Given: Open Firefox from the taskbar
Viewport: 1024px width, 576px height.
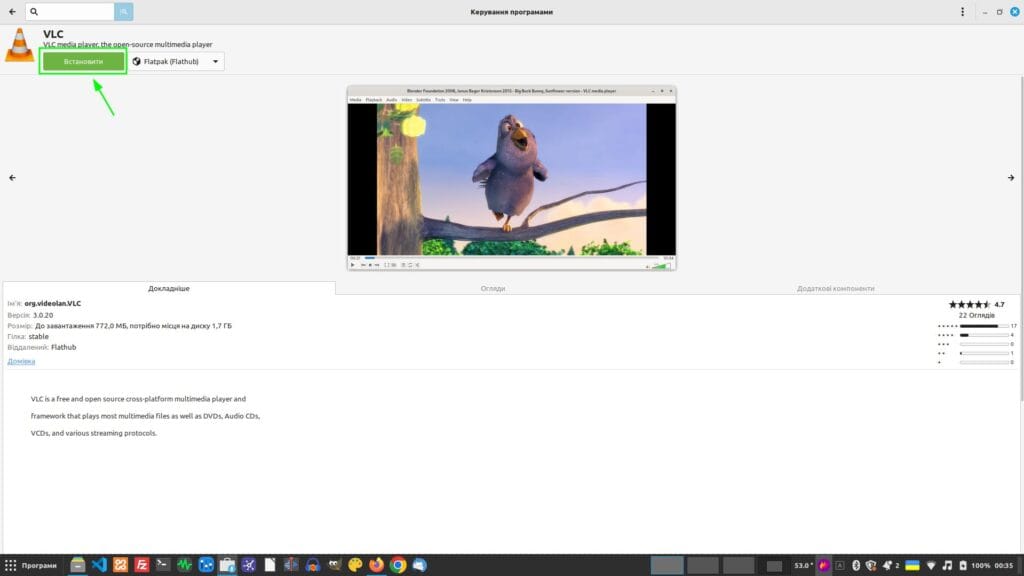Looking at the screenshot, I should tap(376, 565).
